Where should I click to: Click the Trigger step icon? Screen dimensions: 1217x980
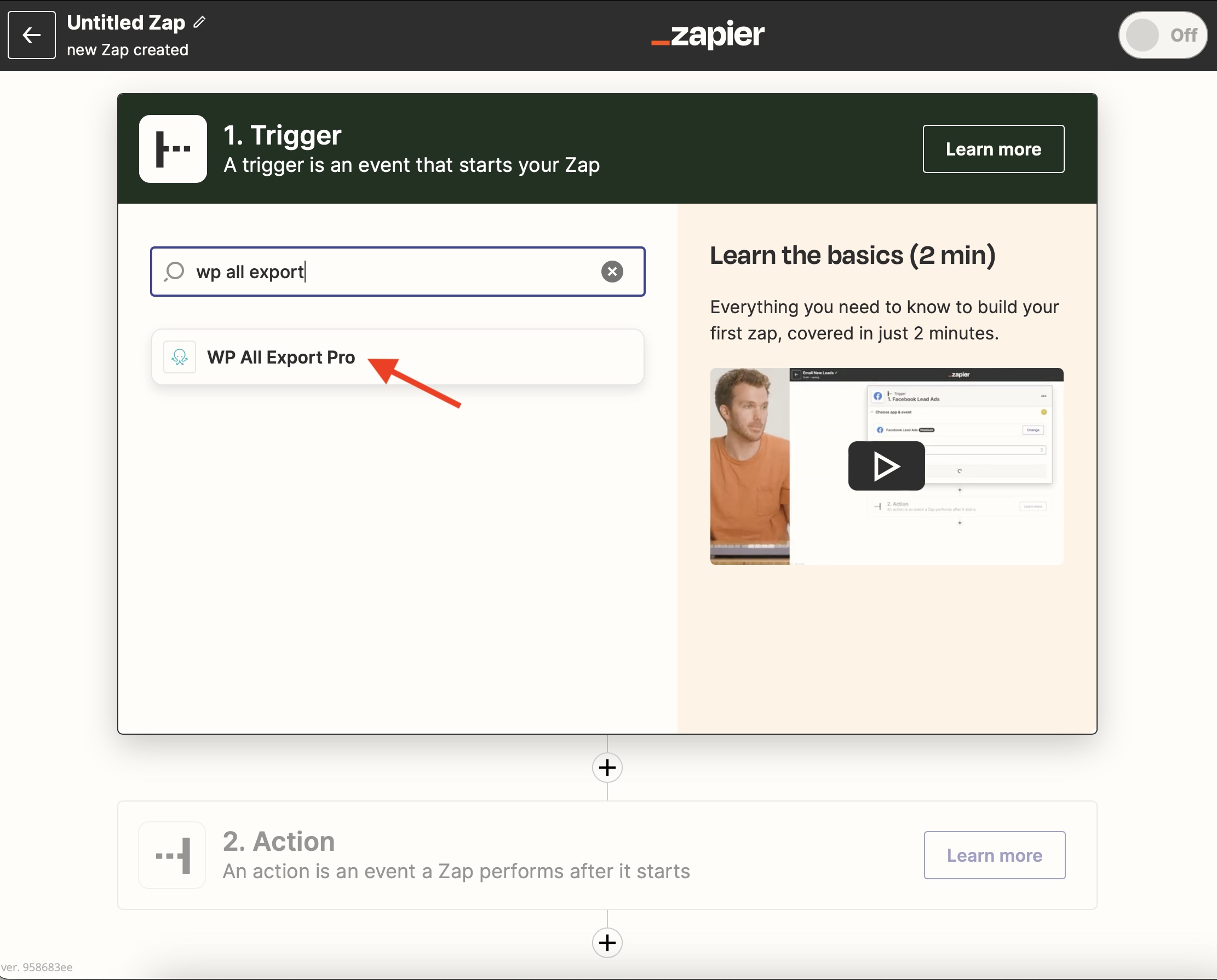pyautogui.click(x=173, y=149)
